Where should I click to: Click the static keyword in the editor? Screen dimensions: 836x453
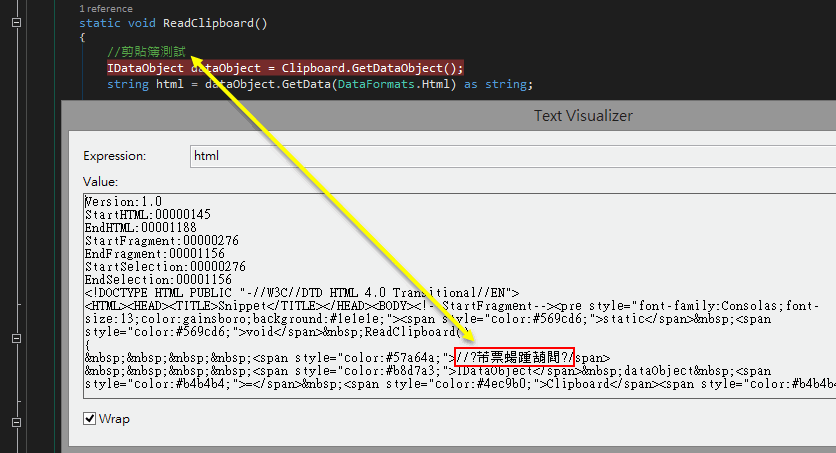pos(100,22)
